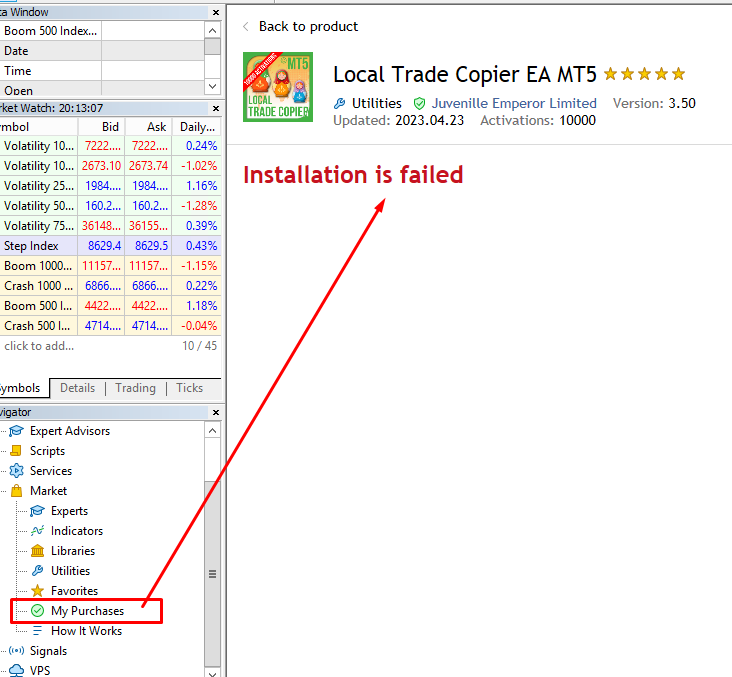This screenshot has width=732, height=677.
Task: Open the Trading tab in Market Watch
Action: tap(135, 388)
